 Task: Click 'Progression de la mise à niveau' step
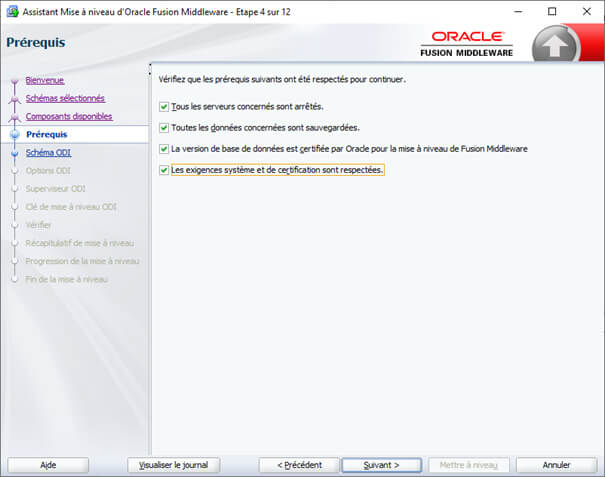tap(83, 261)
